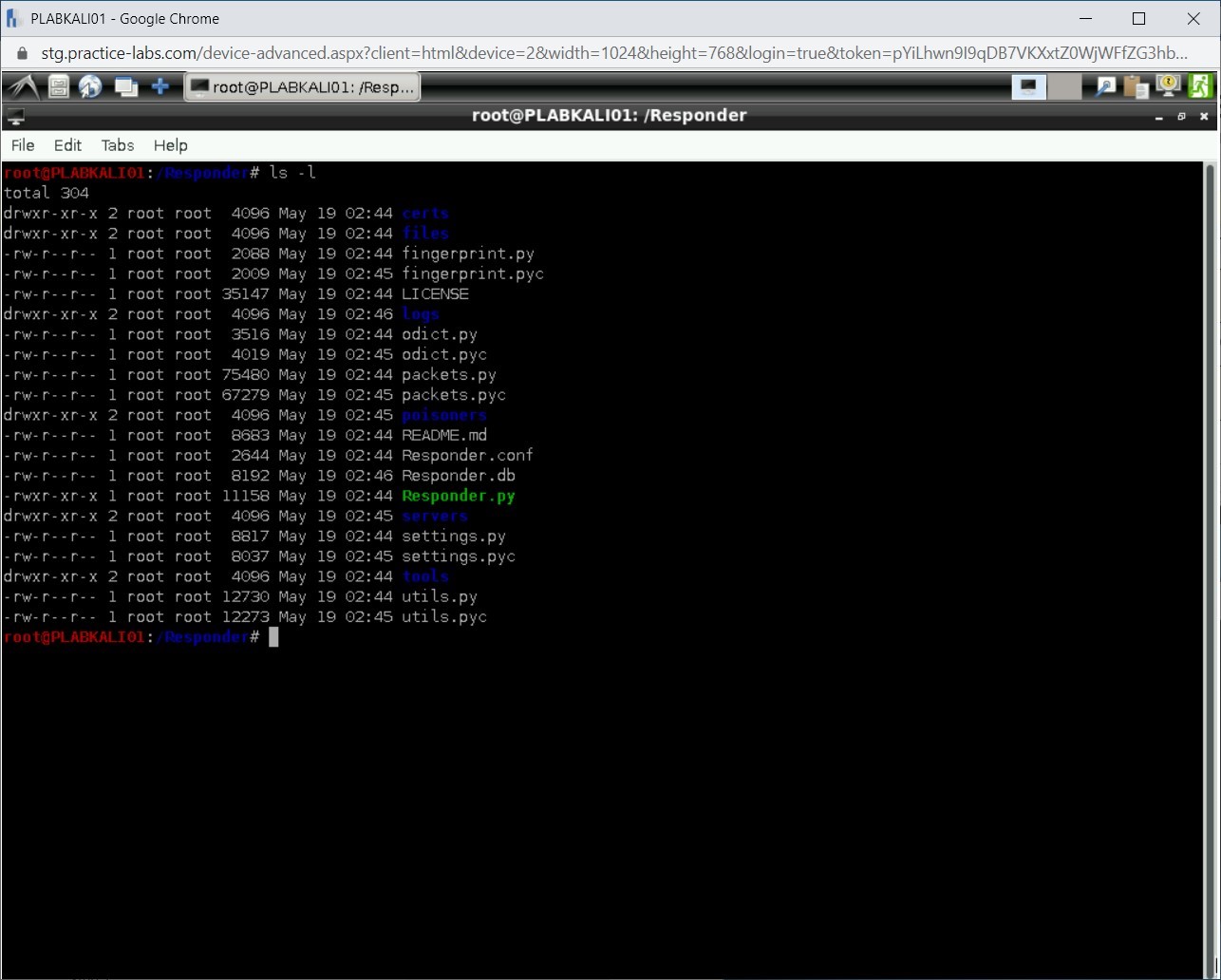Screen dimensions: 1221x980
Task: Click the green logout exit icon
Action: point(1201,86)
